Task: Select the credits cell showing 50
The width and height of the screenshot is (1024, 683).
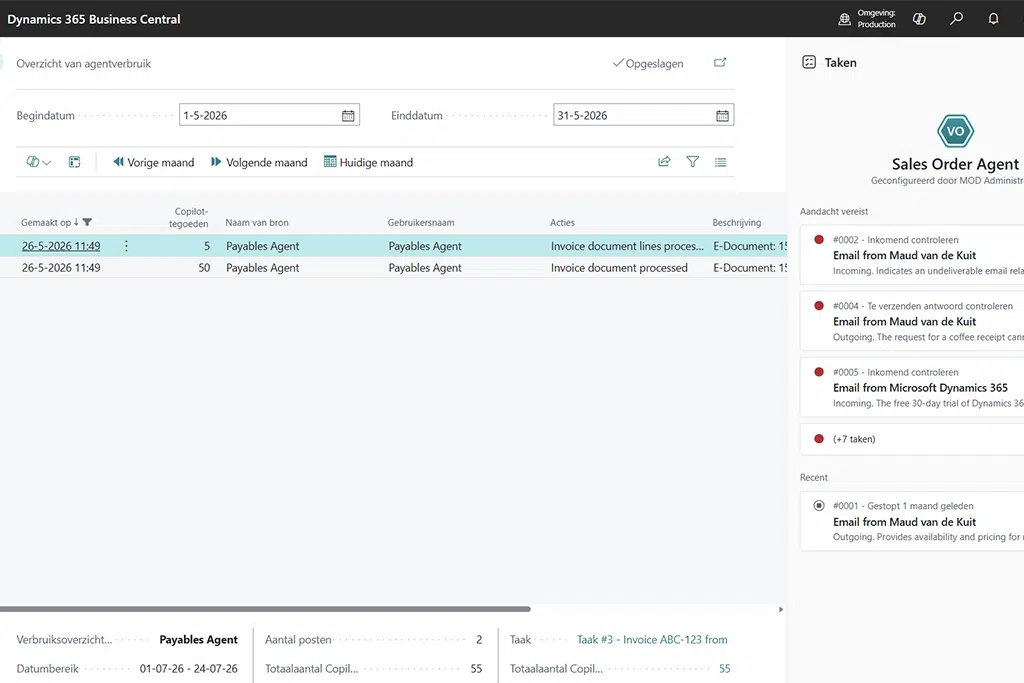Action: coord(204,268)
